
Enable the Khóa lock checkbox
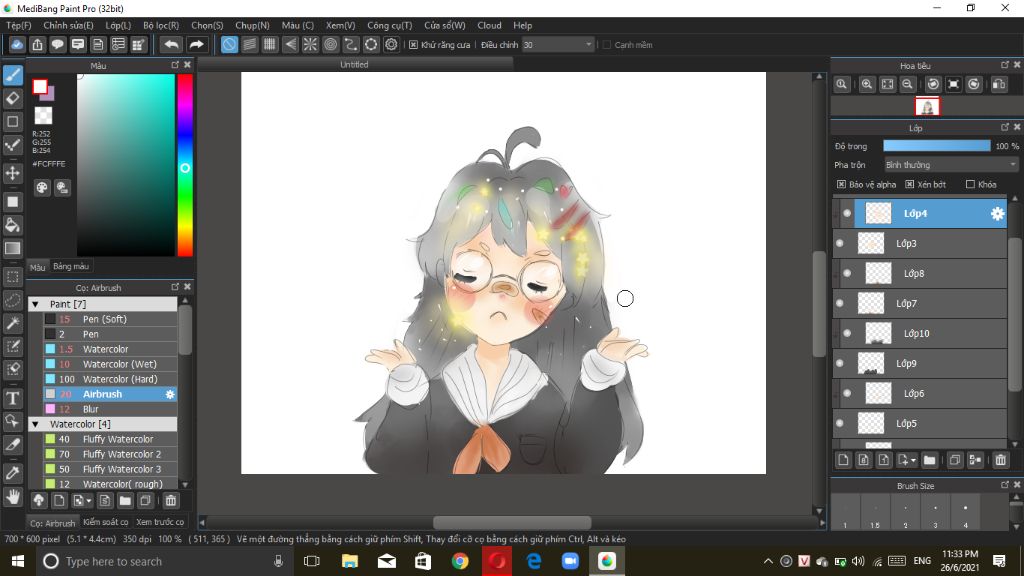click(970, 184)
